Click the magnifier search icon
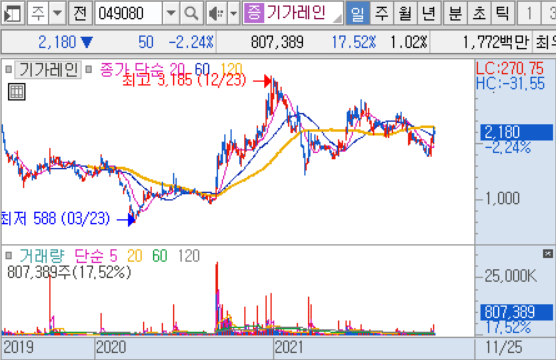 pyautogui.click(x=191, y=13)
